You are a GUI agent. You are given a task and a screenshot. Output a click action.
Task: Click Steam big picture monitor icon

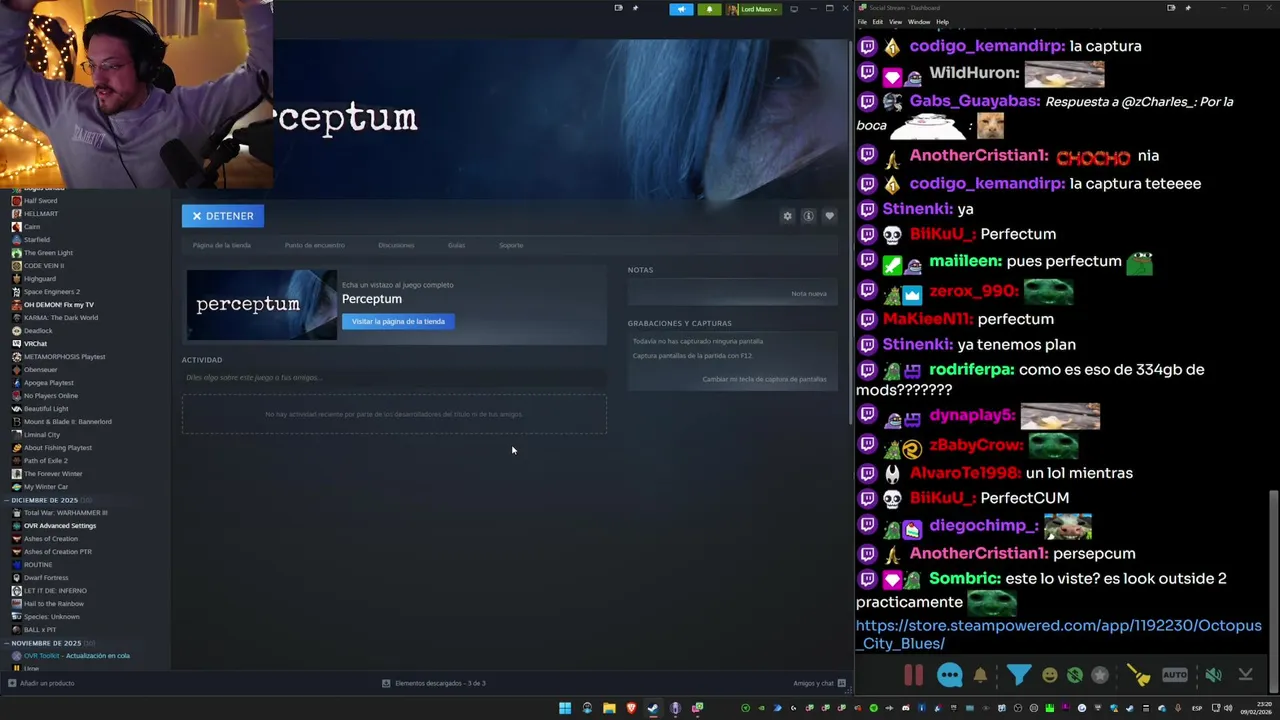pyautogui.click(x=794, y=9)
